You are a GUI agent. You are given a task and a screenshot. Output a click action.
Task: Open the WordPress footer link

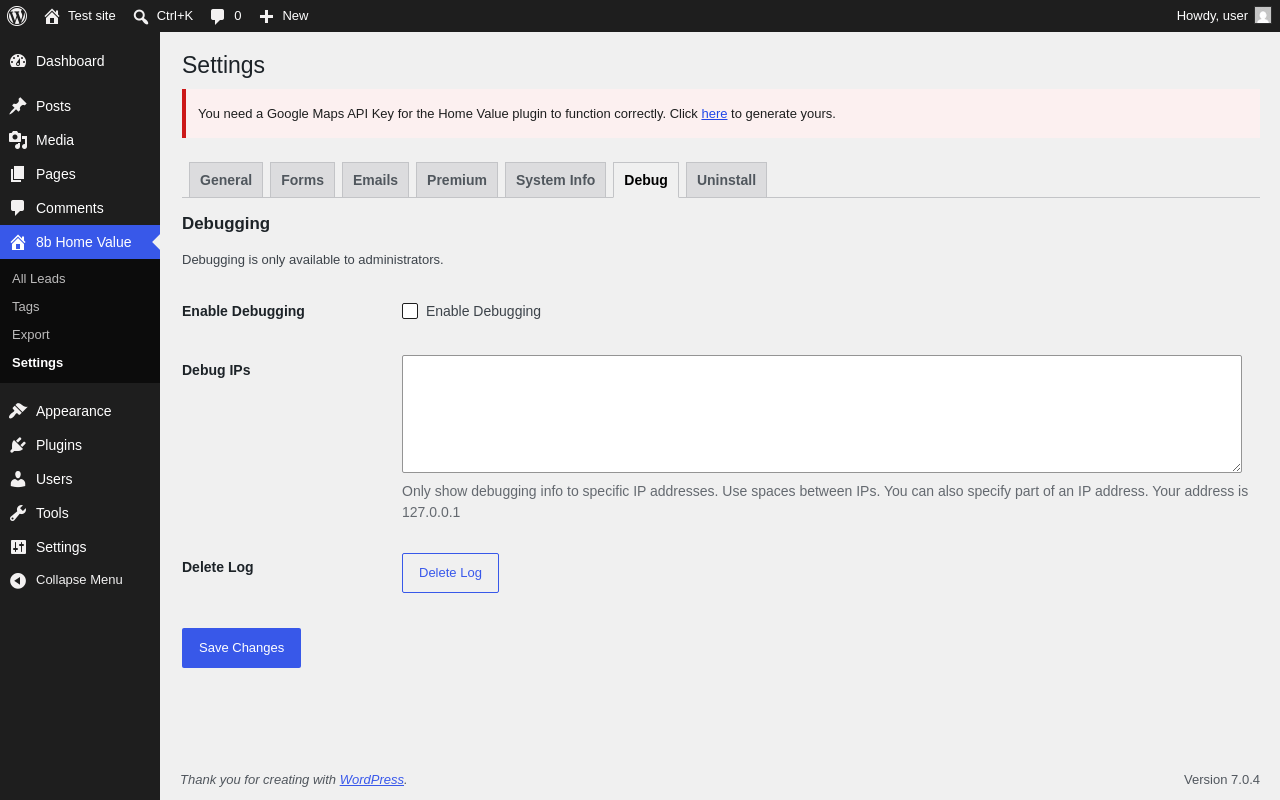coord(372,780)
